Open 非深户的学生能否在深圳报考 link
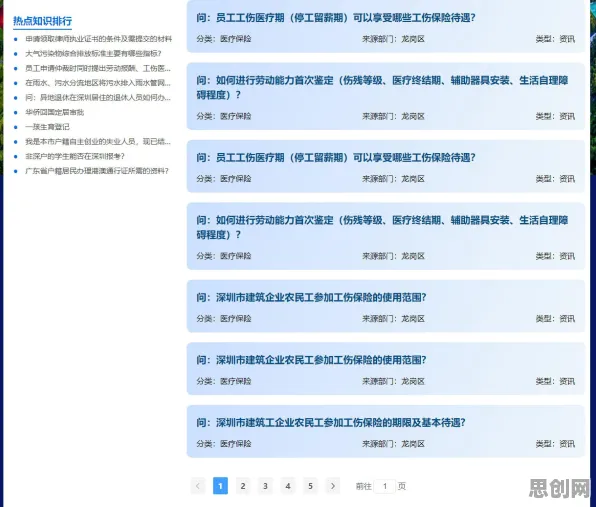This screenshot has height=507, width=596. coord(75,156)
